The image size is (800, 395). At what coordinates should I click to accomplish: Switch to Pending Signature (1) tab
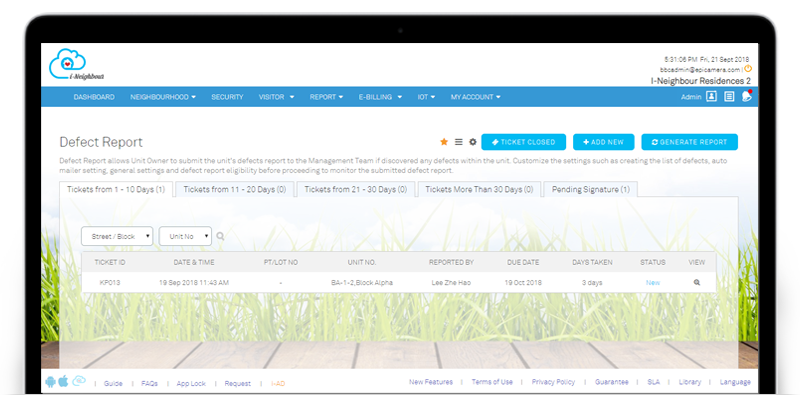590,189
